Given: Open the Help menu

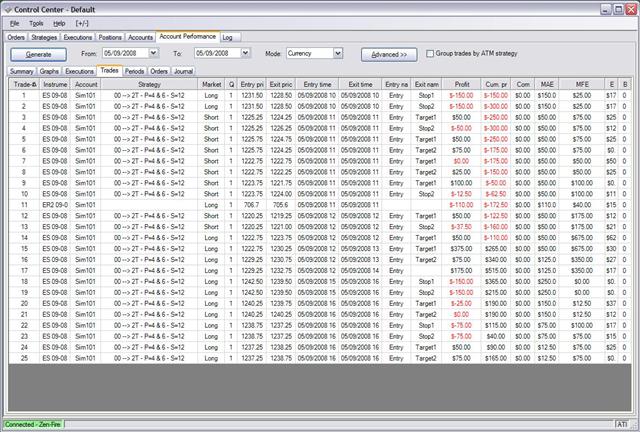Looking at the screenshot, I should tap(59, 24).
